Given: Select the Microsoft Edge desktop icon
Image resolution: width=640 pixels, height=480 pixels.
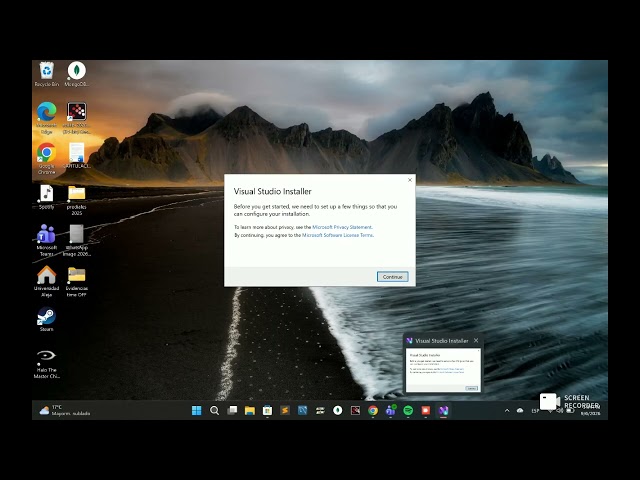Looking at the screenshot, I should point(47,118).
